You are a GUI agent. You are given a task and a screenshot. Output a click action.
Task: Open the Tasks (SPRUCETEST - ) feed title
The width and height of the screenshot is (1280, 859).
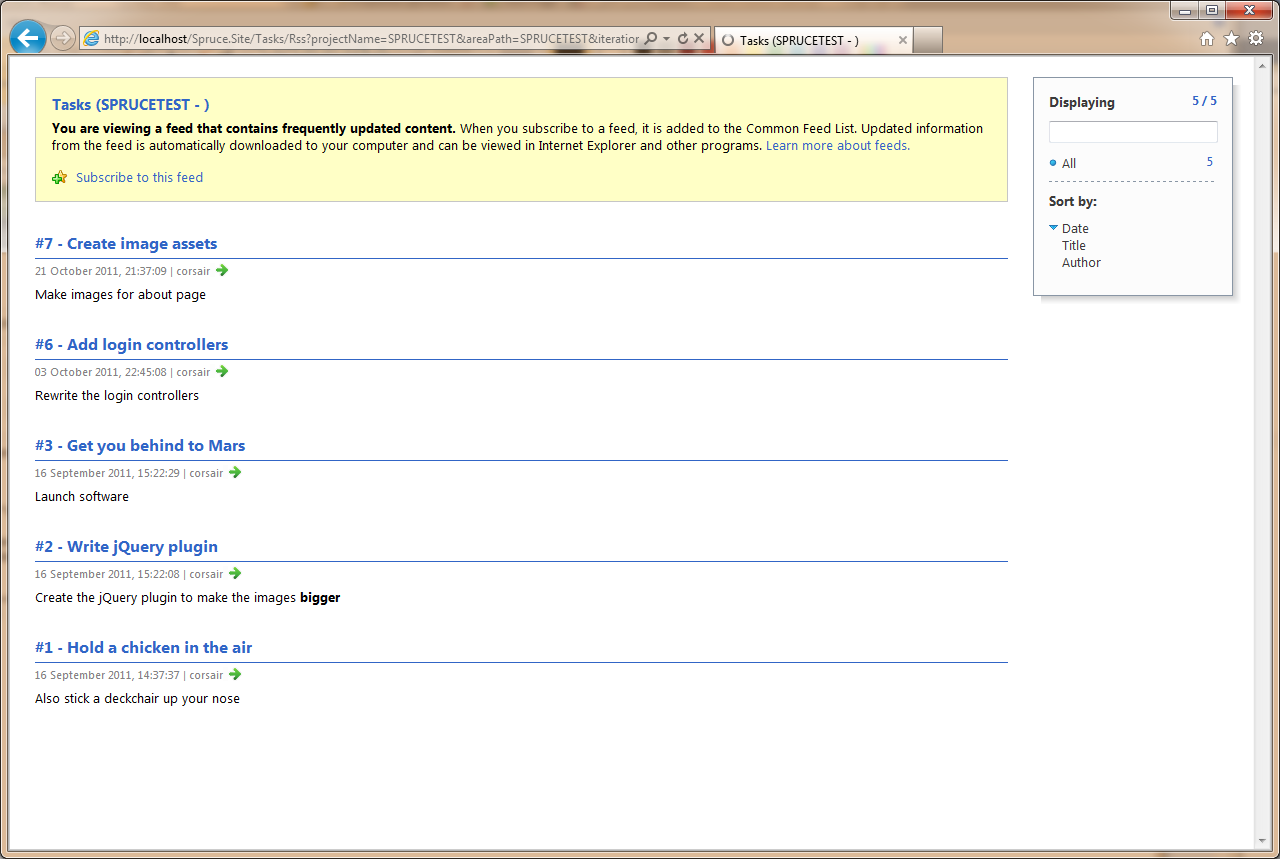click(131, 104)
